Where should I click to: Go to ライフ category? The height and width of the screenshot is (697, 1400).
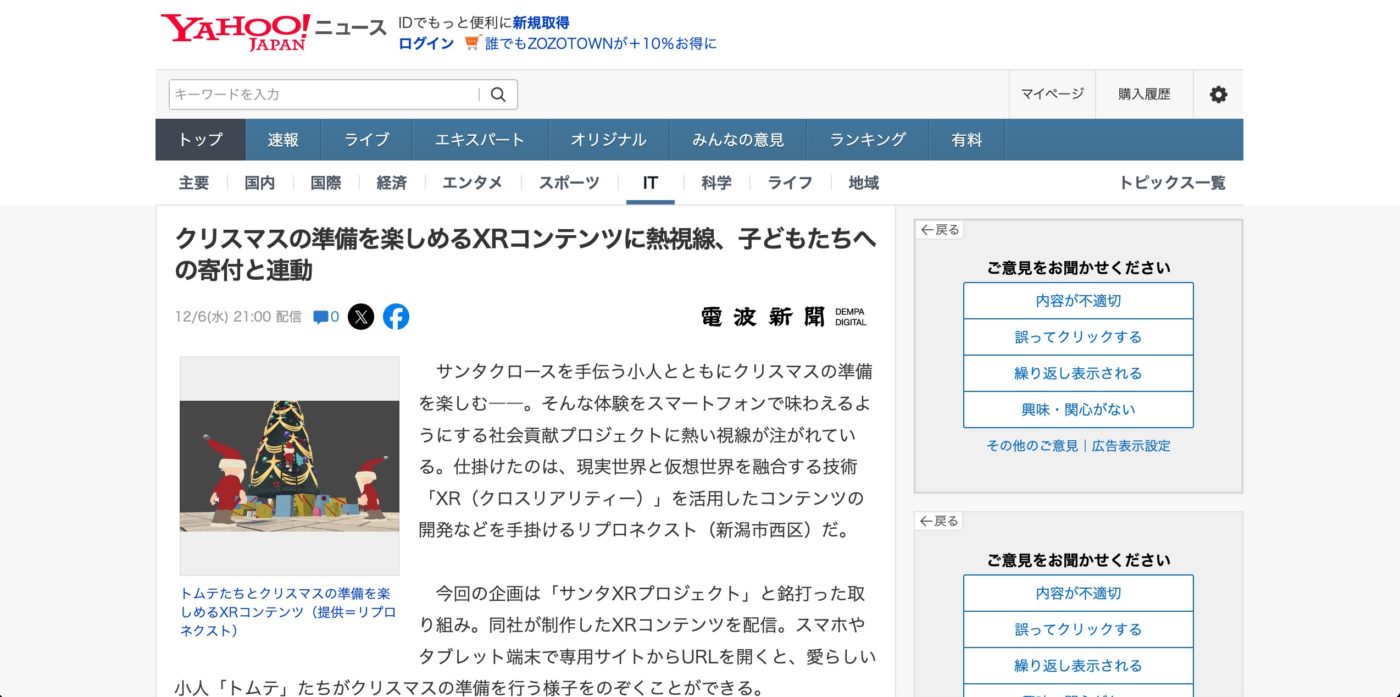coord(790,183)
